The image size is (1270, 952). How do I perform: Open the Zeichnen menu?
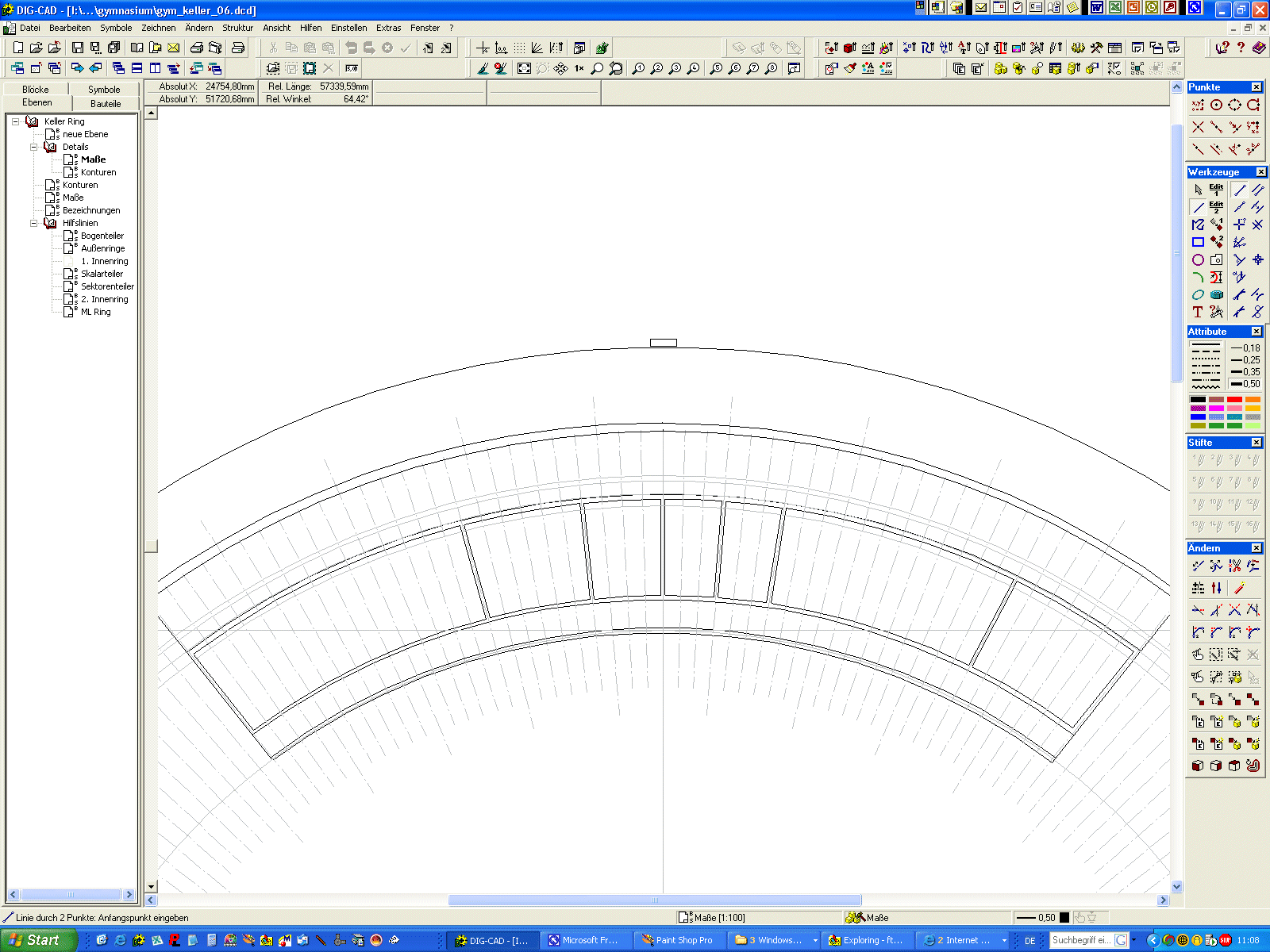(x=159, y=28)
